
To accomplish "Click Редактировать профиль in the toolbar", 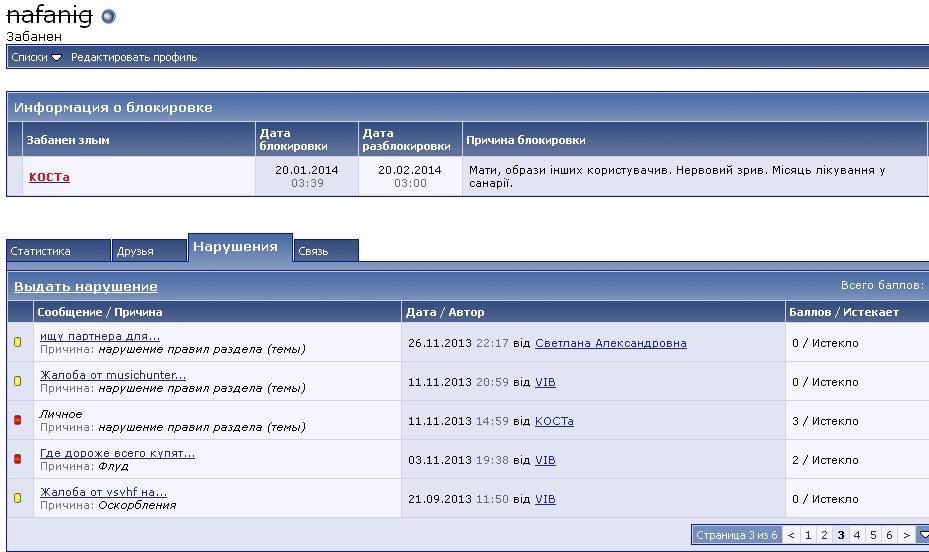I will [x=134, y=57].
